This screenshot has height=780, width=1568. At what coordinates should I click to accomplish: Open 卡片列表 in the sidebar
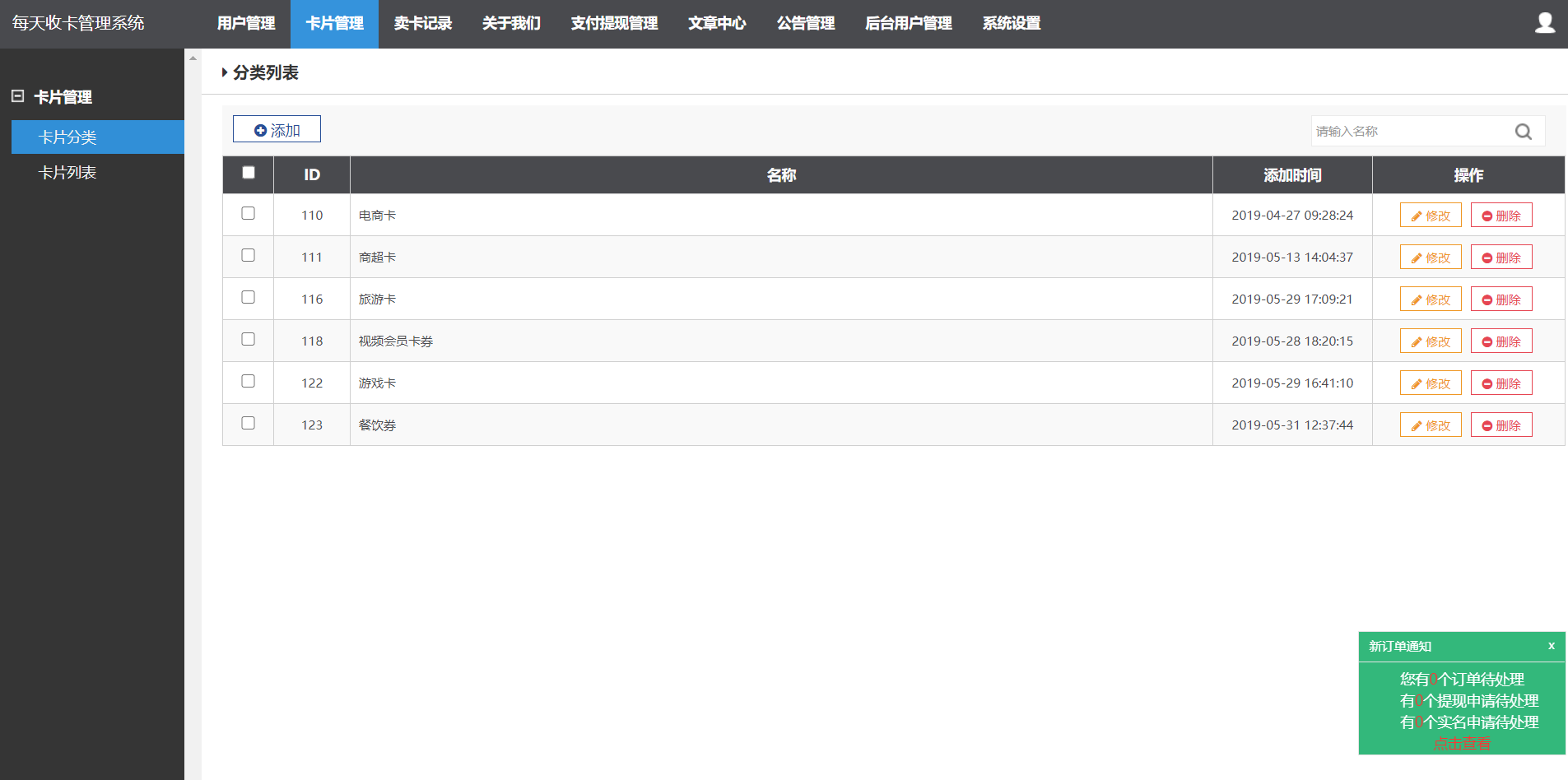click(x=67, y=173)
